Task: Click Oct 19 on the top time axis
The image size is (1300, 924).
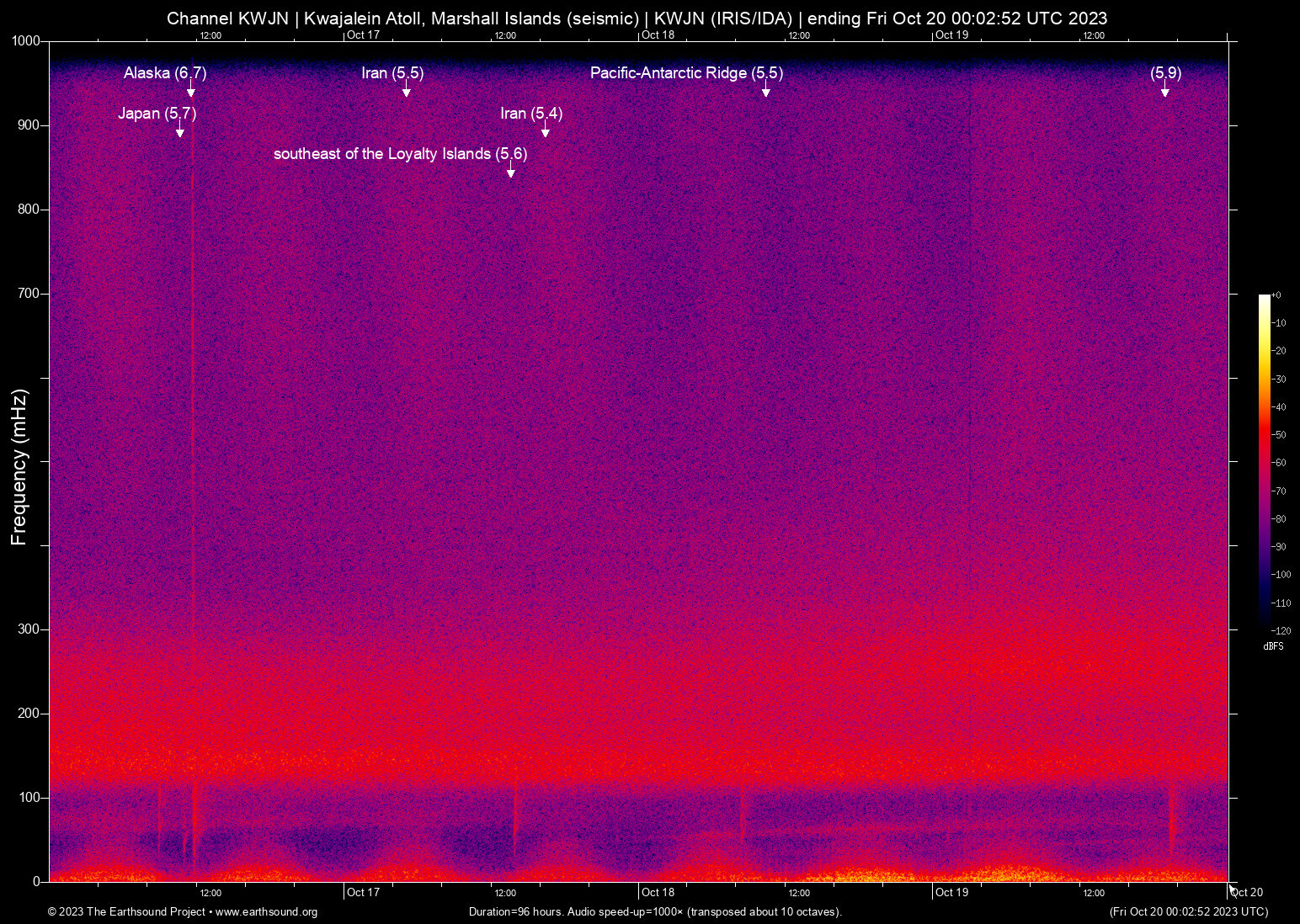Action: [x=951, y=35]
